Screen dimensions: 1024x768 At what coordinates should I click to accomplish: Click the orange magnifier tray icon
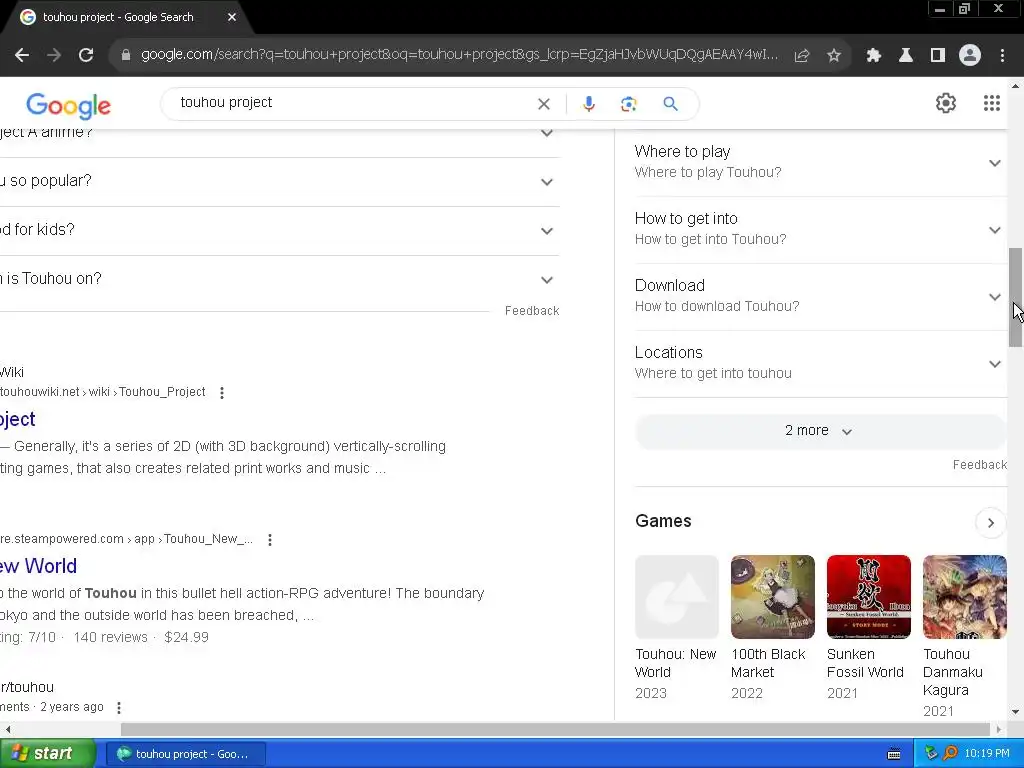pyautogui.click(x=950, y=754)
